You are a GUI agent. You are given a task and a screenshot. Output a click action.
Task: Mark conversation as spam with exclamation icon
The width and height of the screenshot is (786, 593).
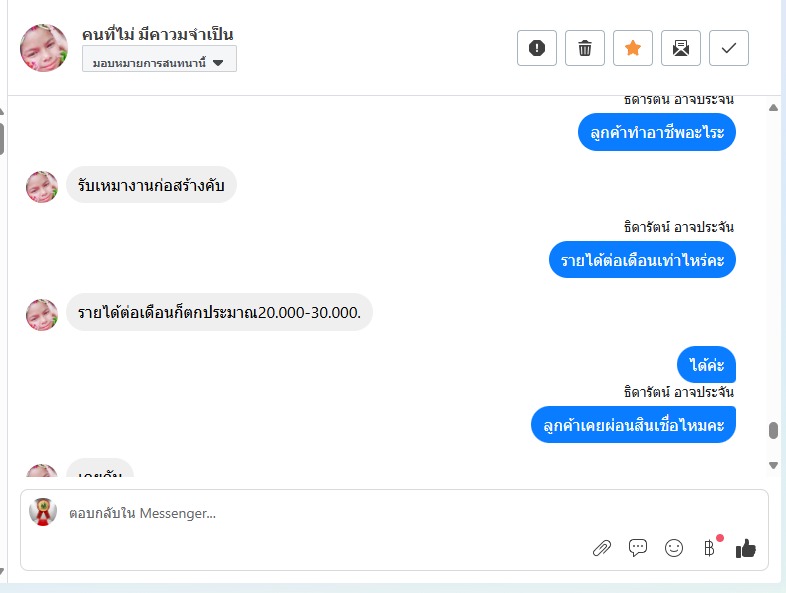pyautogui.click(x=536, y=48)
